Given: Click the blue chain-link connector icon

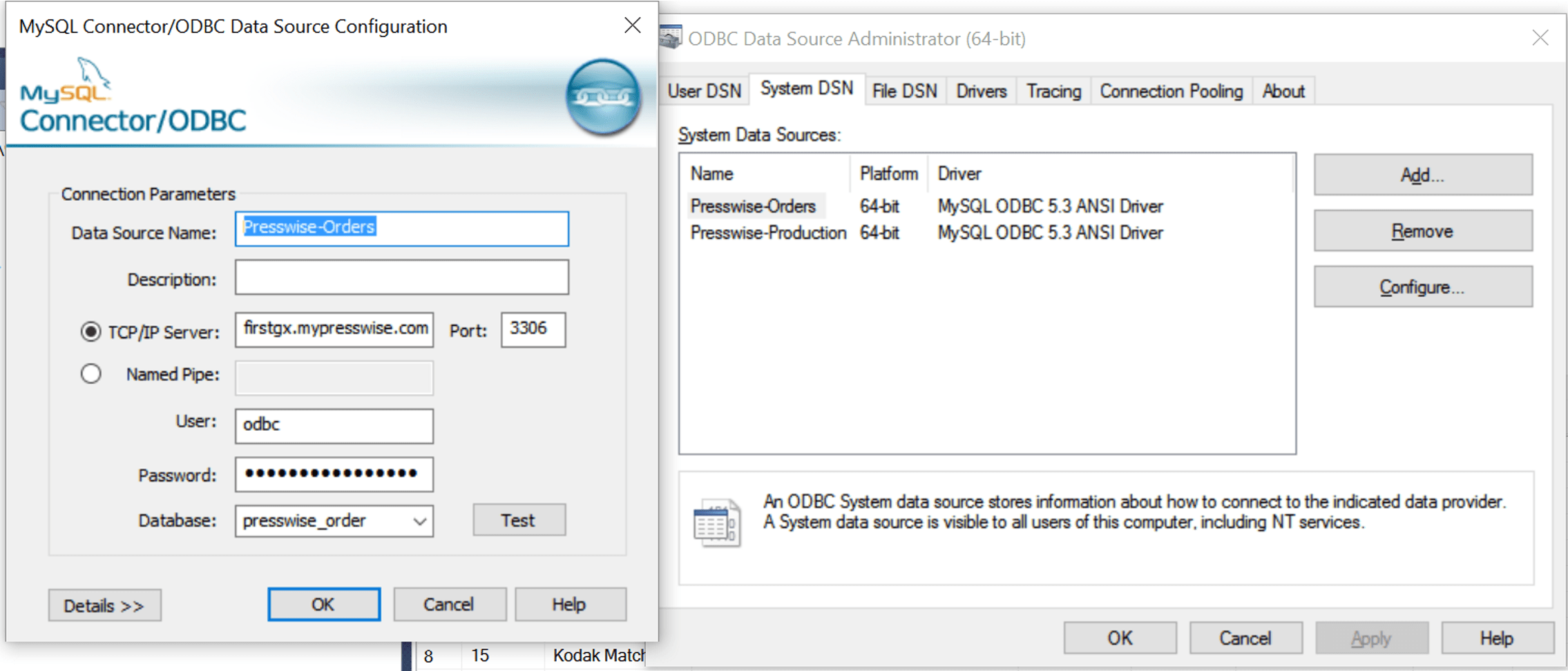Looking at the screenshot, I should [602, 97].
